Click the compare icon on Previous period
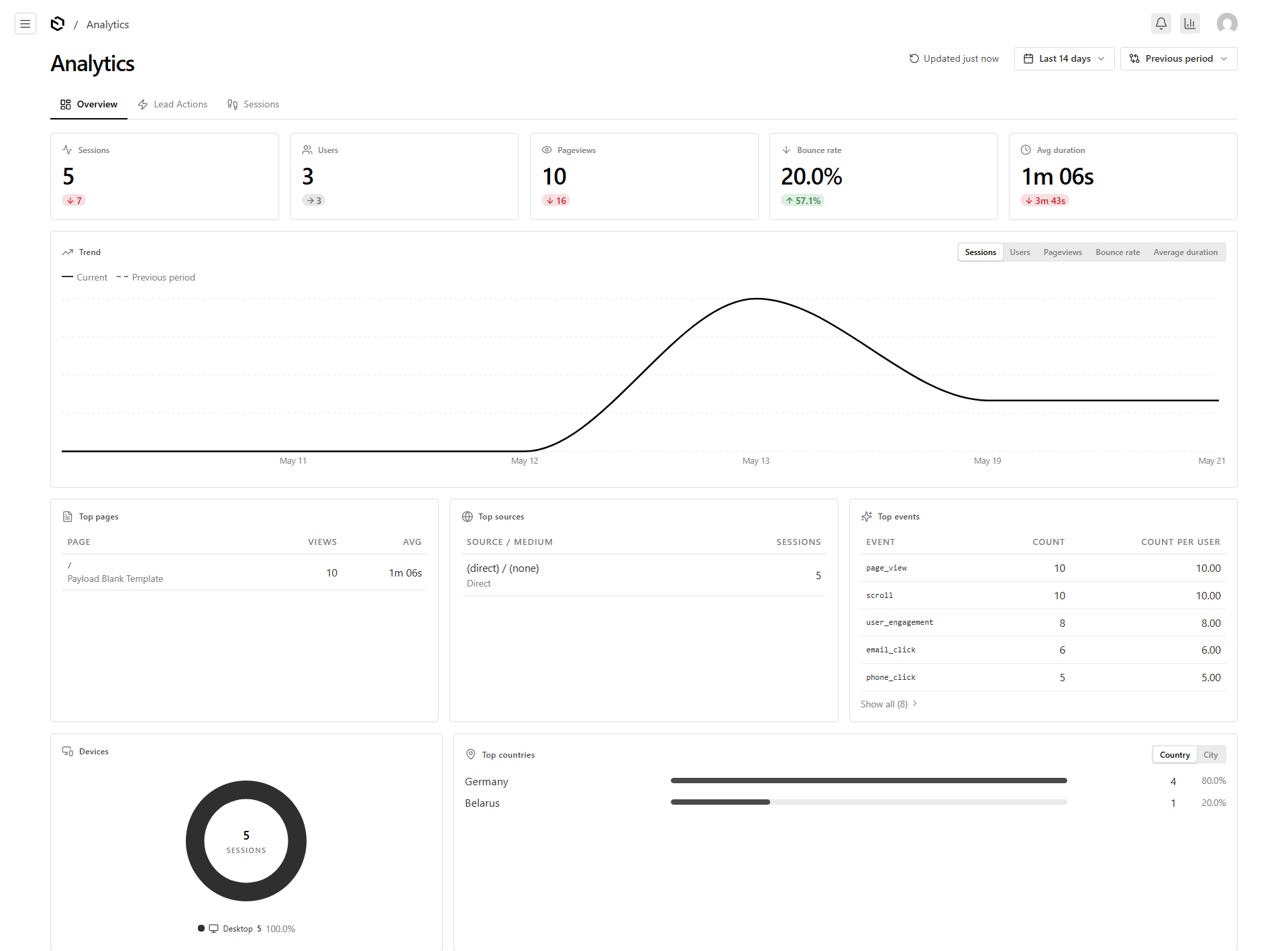This screenshot has width=1288, height=951. click(x=1134, y=58)
